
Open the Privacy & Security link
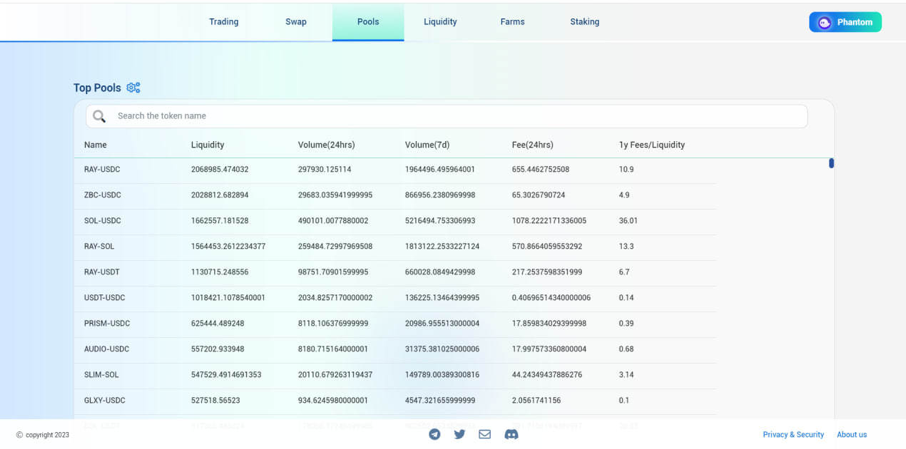[x=793, y=435]
